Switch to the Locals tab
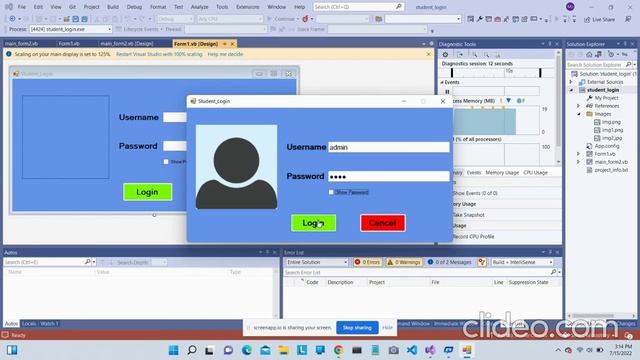This screenshot has width=640, height=360. [29, 324]
